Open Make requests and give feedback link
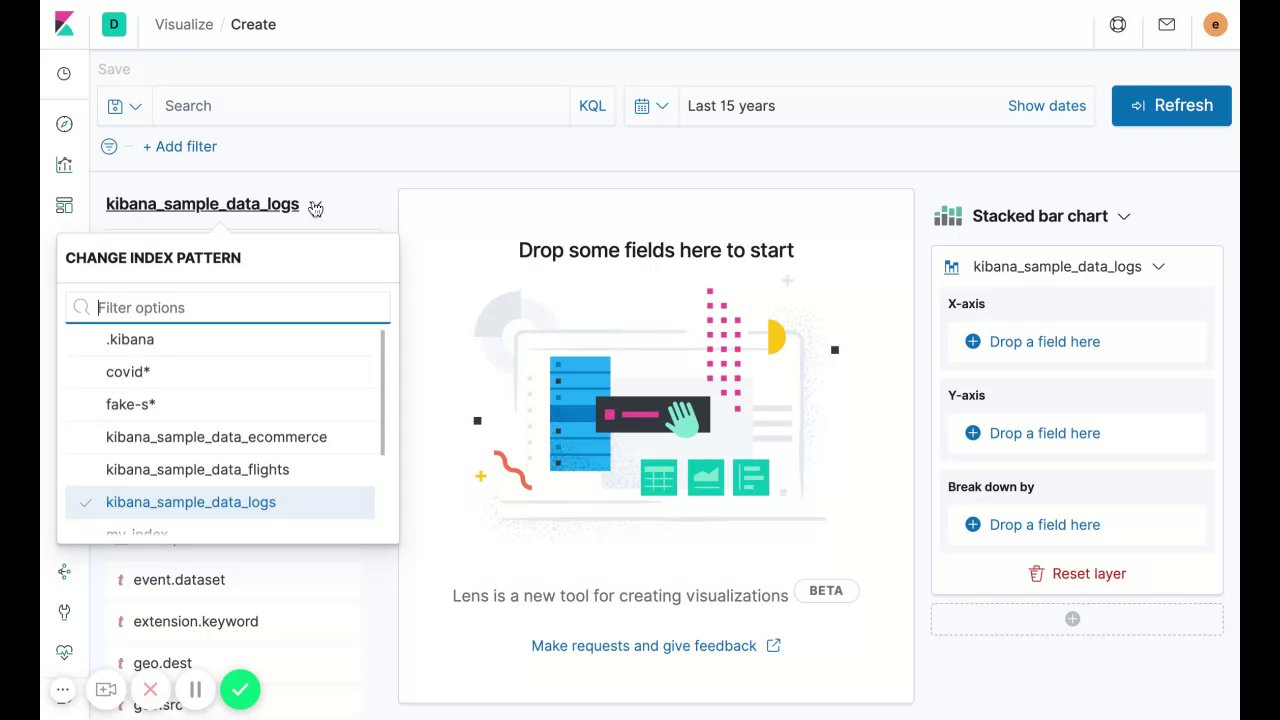Image resolution: width=1280 pixels, height=720 pixels. point(656,646)
